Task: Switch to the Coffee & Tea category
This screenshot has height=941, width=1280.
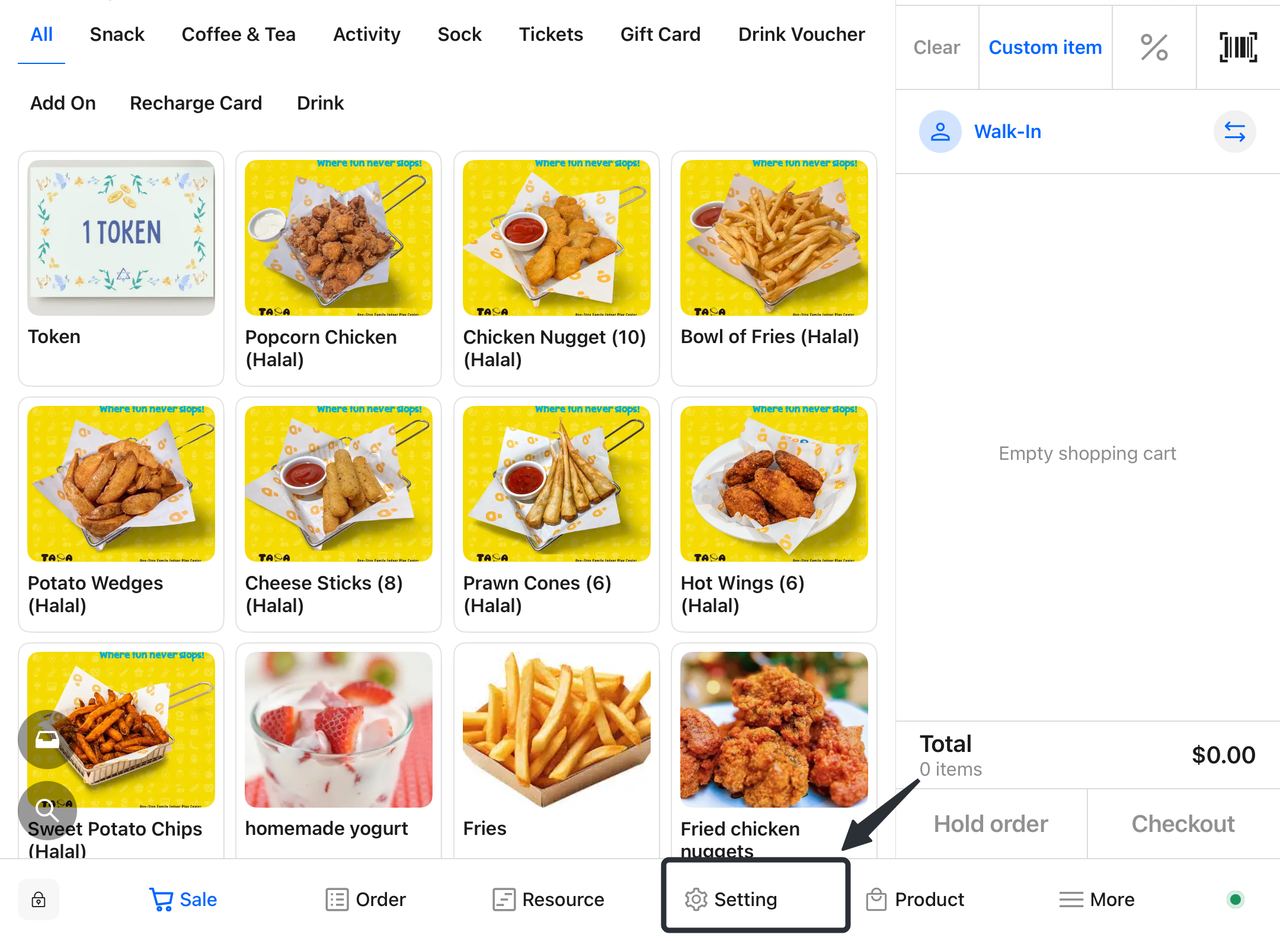Action: click(238, 34)
